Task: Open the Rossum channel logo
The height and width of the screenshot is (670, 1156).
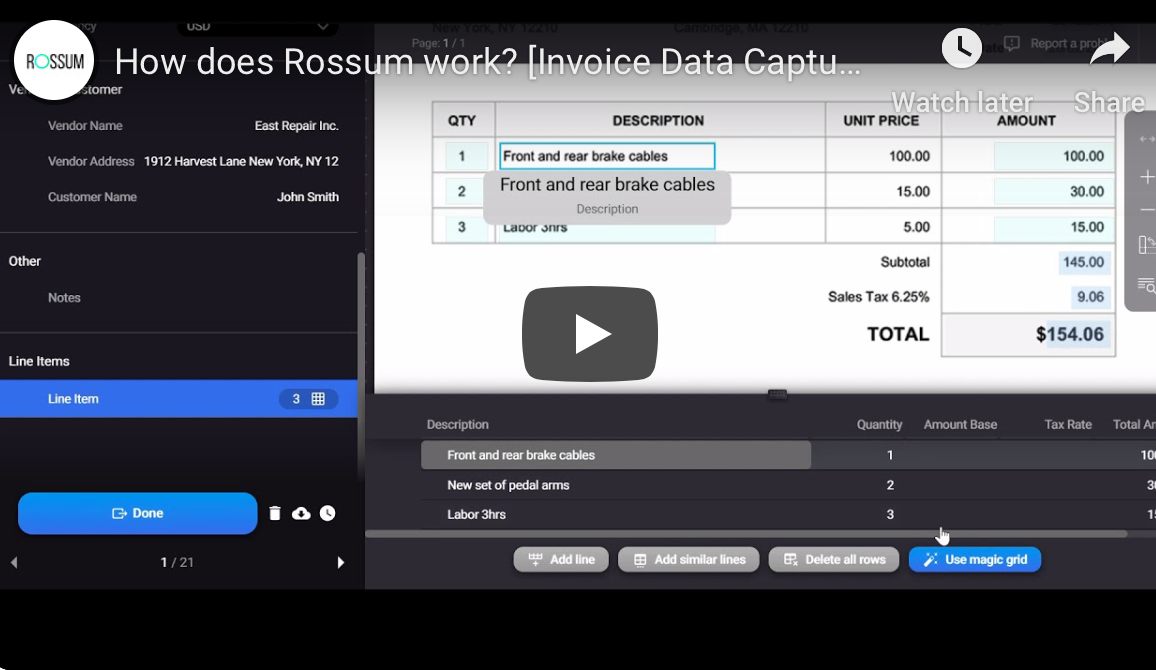Action: tap(54, 61)
